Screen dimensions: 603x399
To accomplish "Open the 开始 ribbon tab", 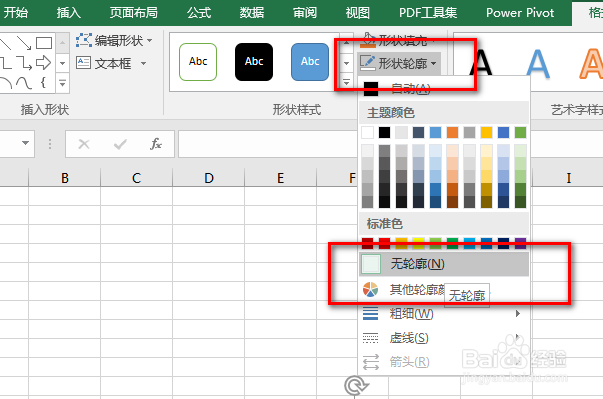I will [16, 13].
